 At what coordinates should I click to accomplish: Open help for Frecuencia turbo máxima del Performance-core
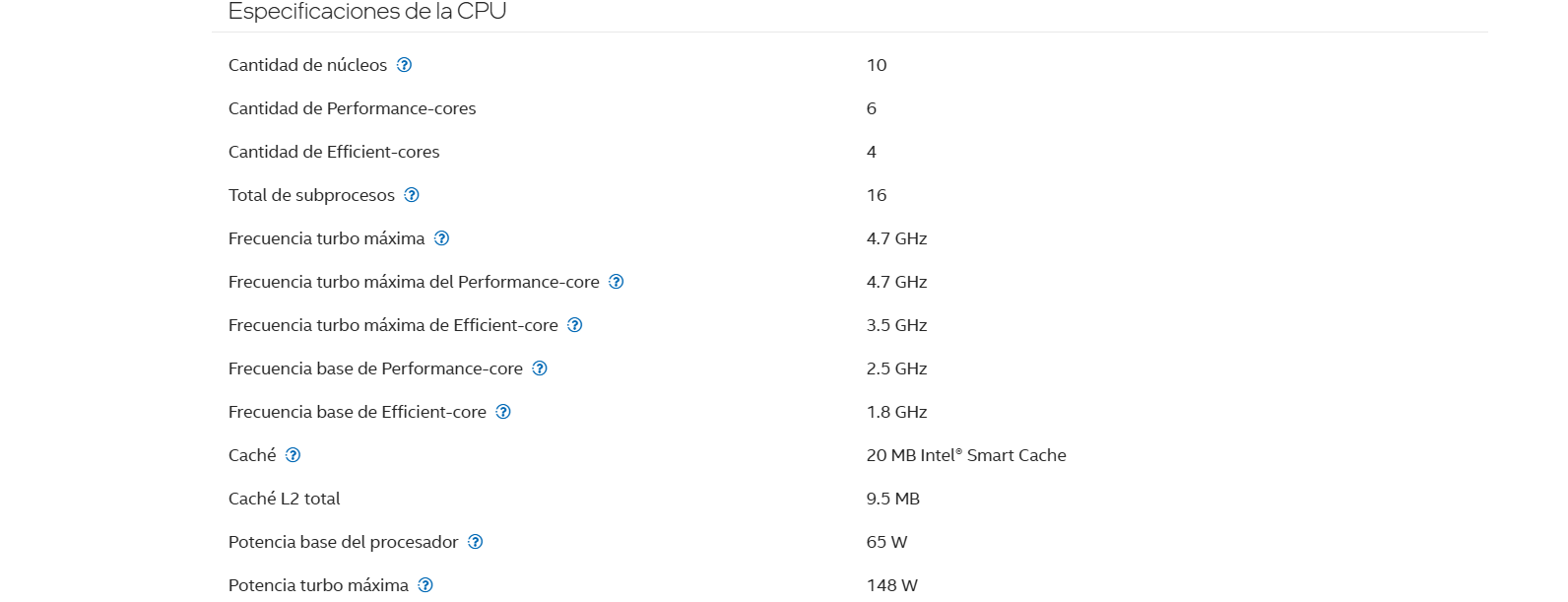(x=616, y=282)
